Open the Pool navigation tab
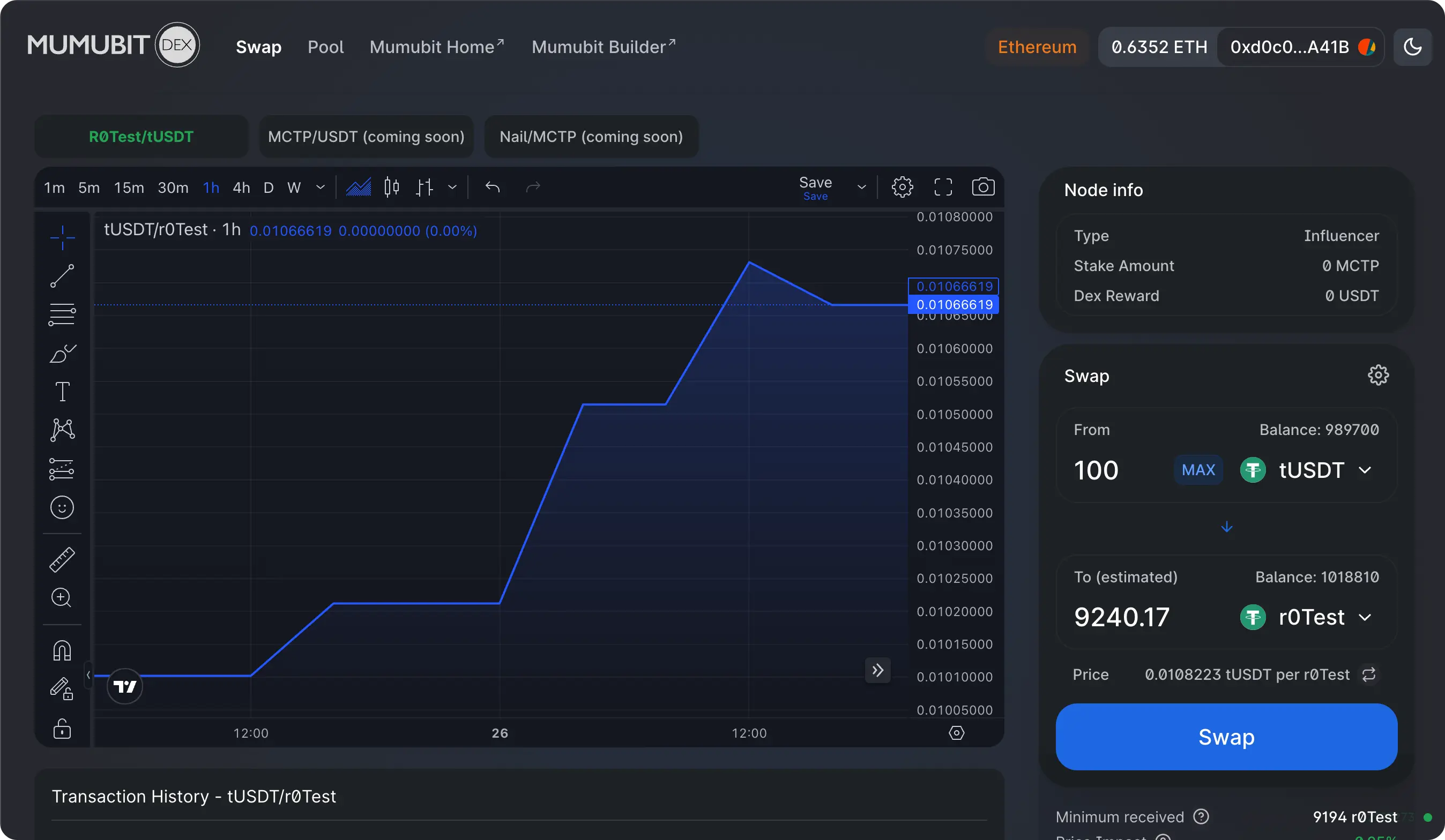Screen dimensions: 1445x840 [326, 47]
